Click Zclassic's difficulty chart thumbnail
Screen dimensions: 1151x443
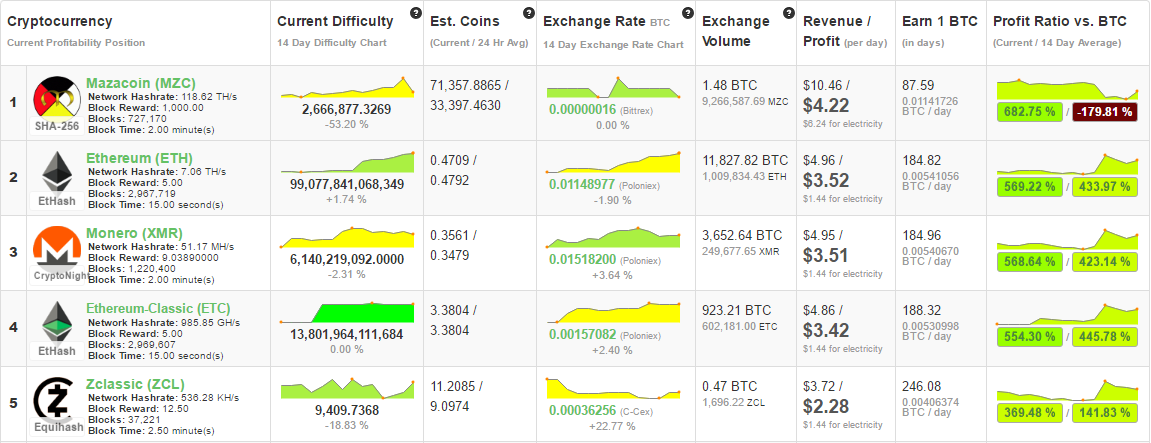(347, 389)
